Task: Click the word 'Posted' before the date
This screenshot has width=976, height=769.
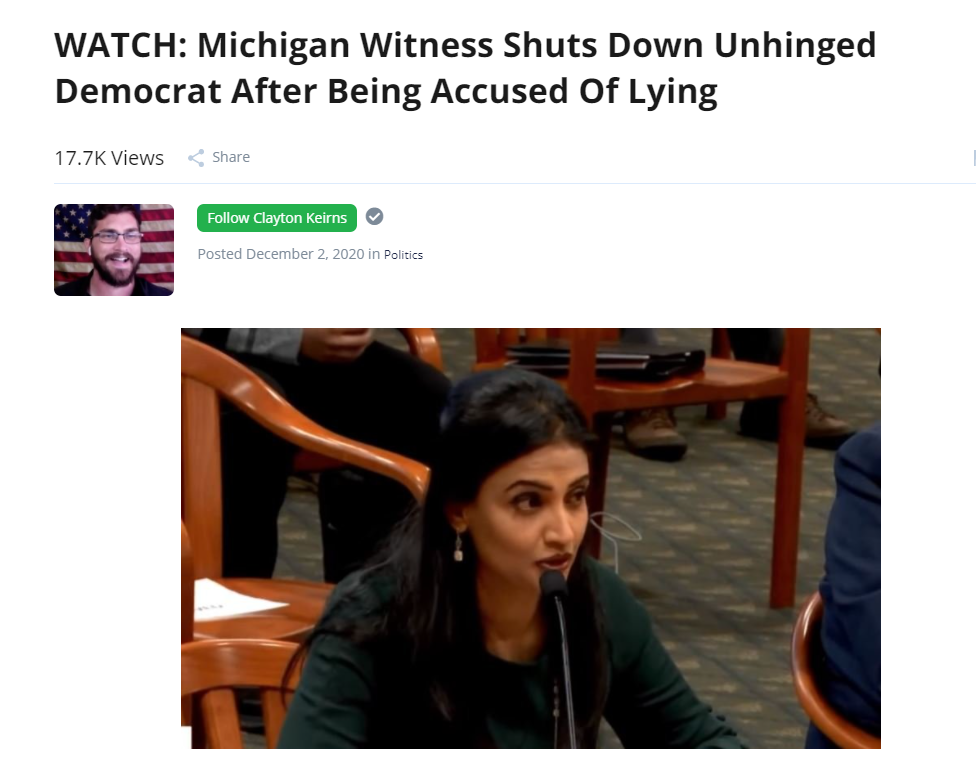Action: click(220, 254)
